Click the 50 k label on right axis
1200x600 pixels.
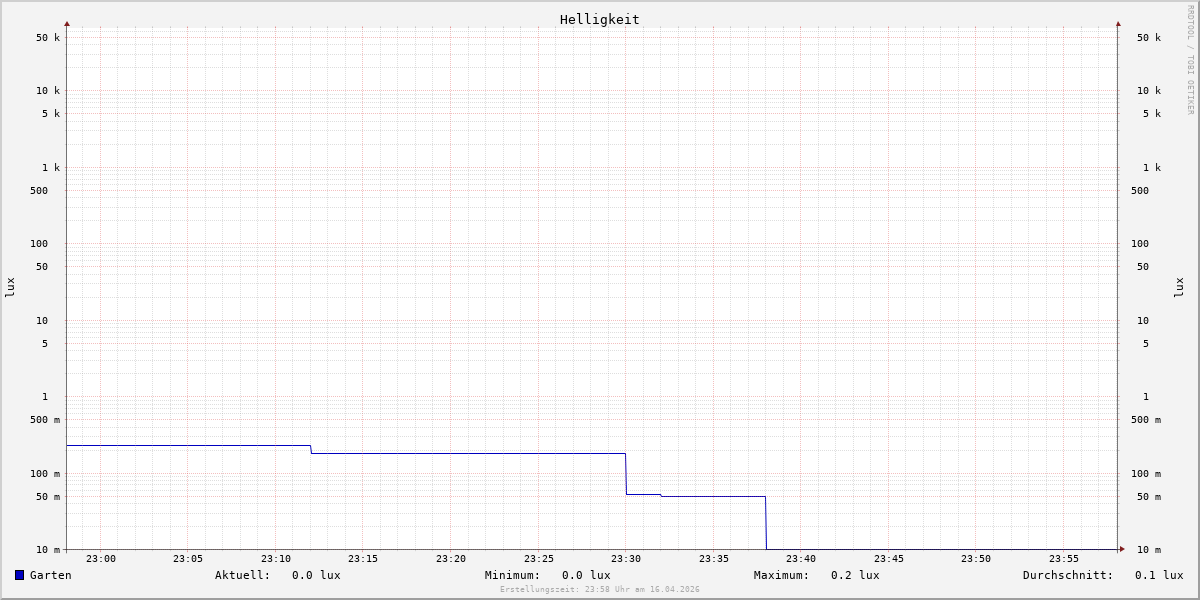coord(1149,38)
